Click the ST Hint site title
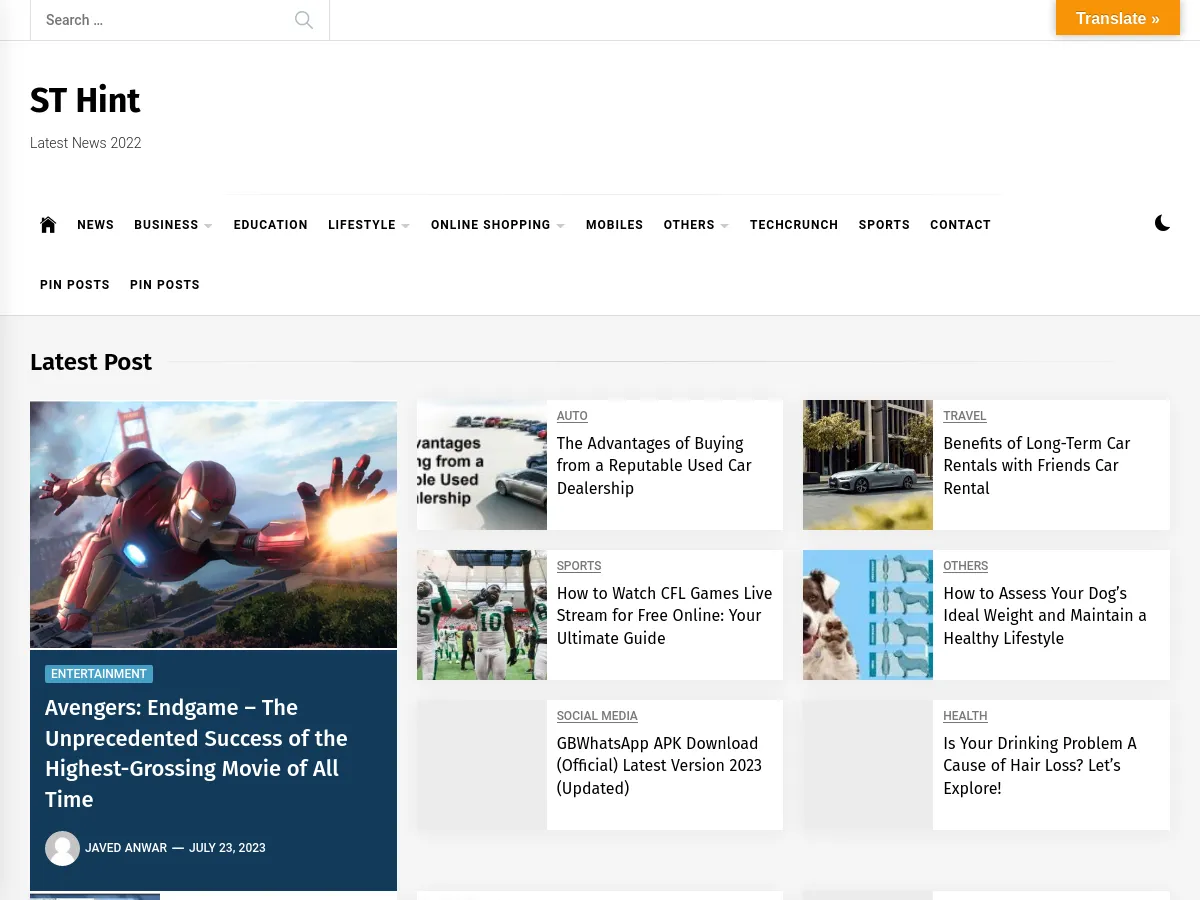The width and height of the screenshot is (1200, 900). pos(85,101)
